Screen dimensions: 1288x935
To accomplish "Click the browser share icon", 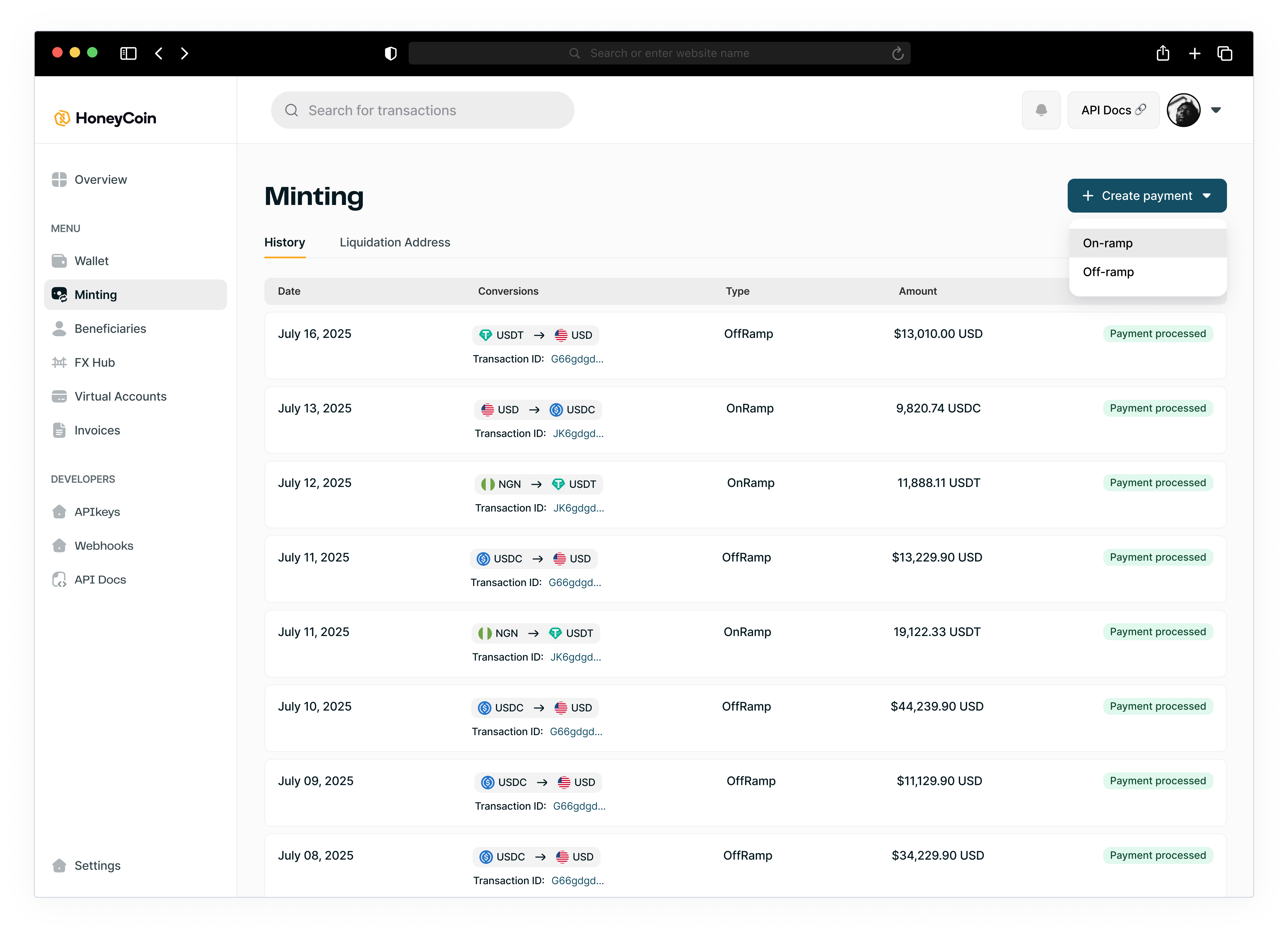I will tap(1163, 53).
